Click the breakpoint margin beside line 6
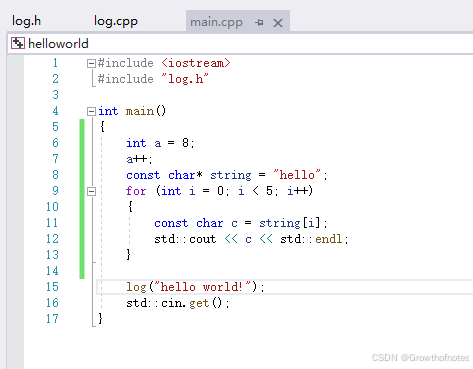The width and height of the screenshot is (473, 369). coord(15,143)
